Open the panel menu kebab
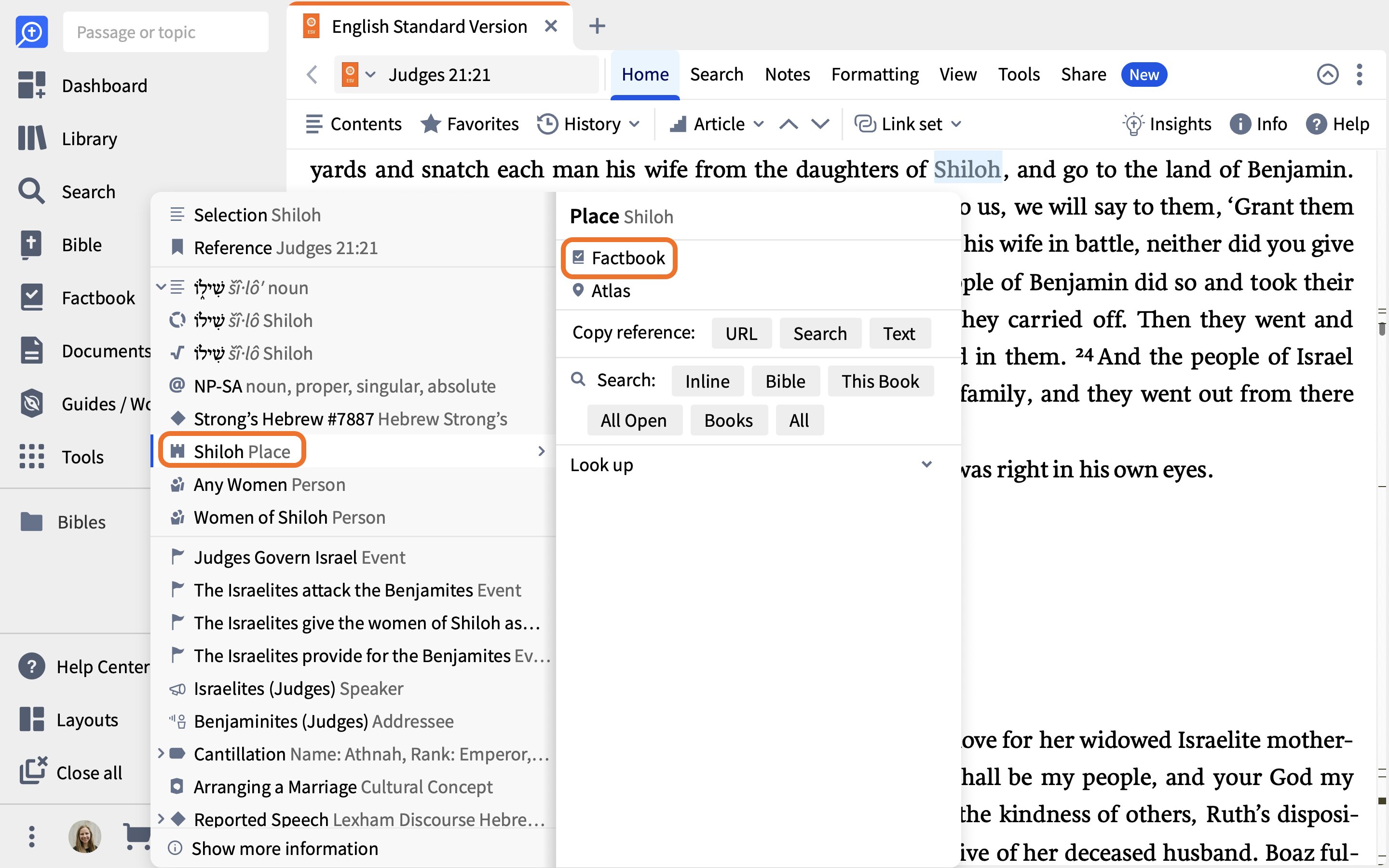The image size is (1389, 868). coord(1359,74)
